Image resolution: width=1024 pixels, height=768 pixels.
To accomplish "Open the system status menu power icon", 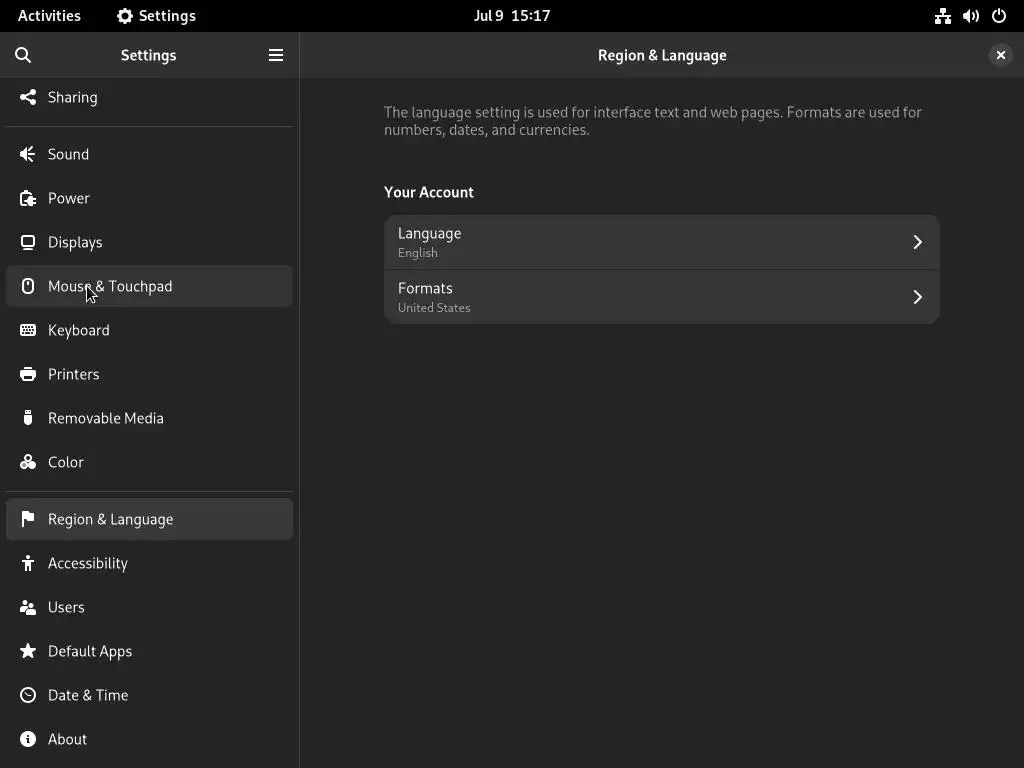I will (999, 16).
